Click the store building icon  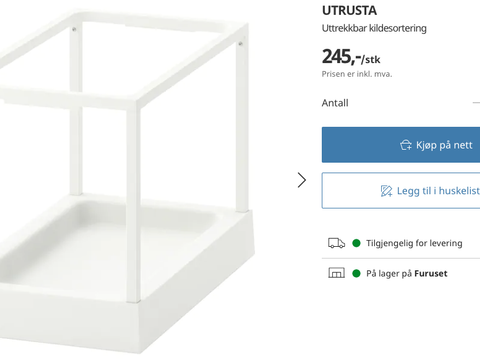pos(336,273)
